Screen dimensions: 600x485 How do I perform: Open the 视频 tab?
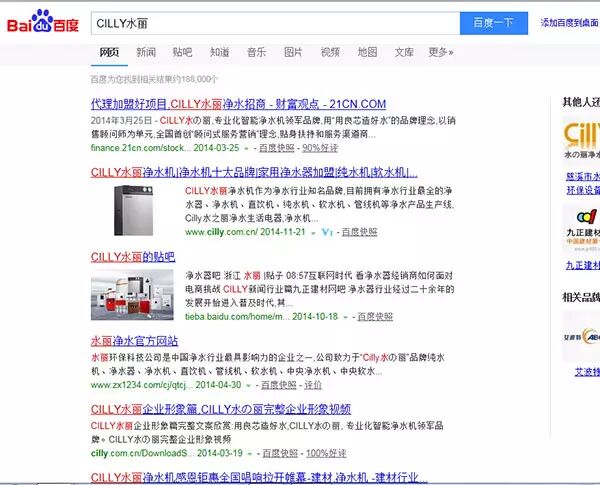click(330, 52)
